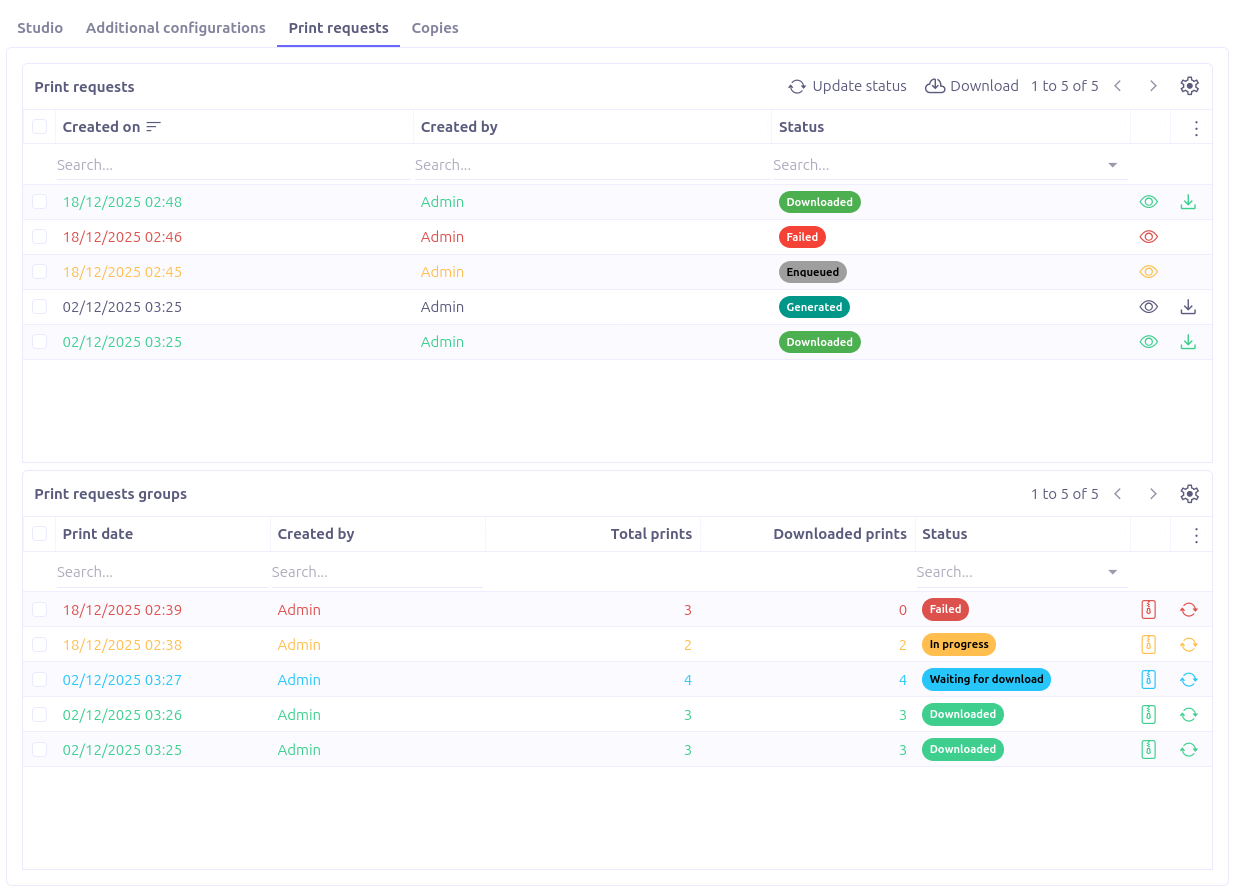Open archive icon for Failed print group

click(1149, 610)
